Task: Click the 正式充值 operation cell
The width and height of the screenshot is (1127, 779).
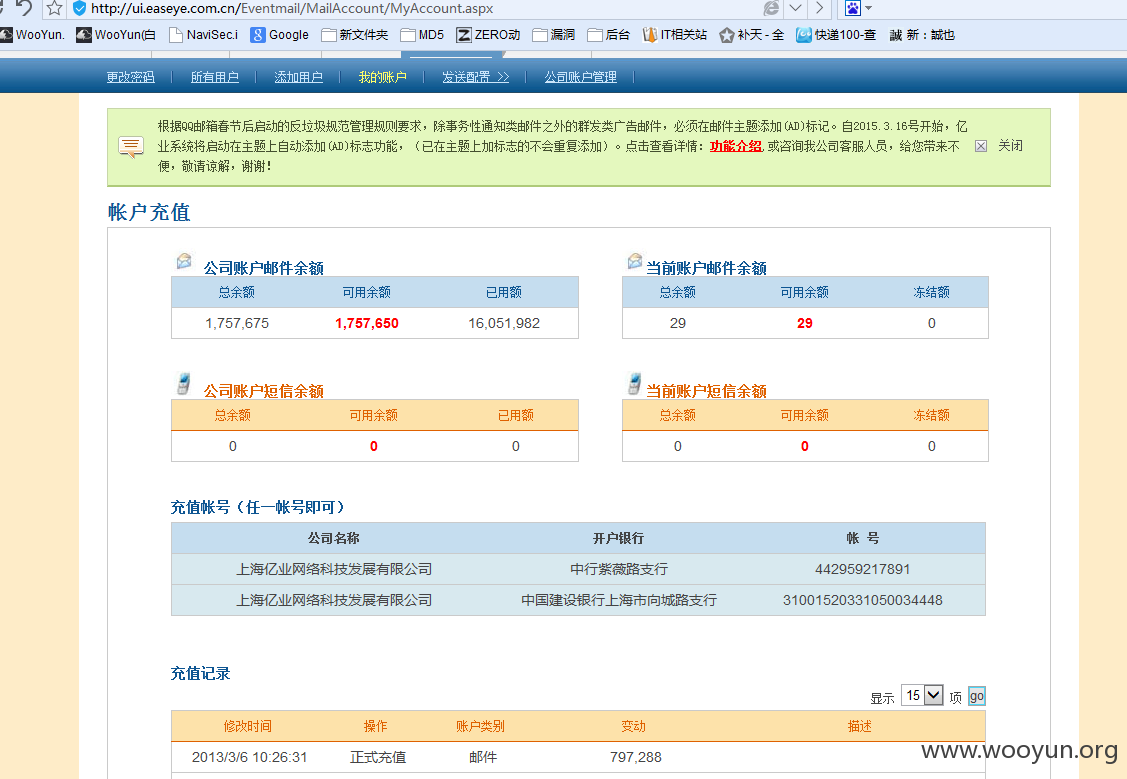Action: tap(378, 757)
